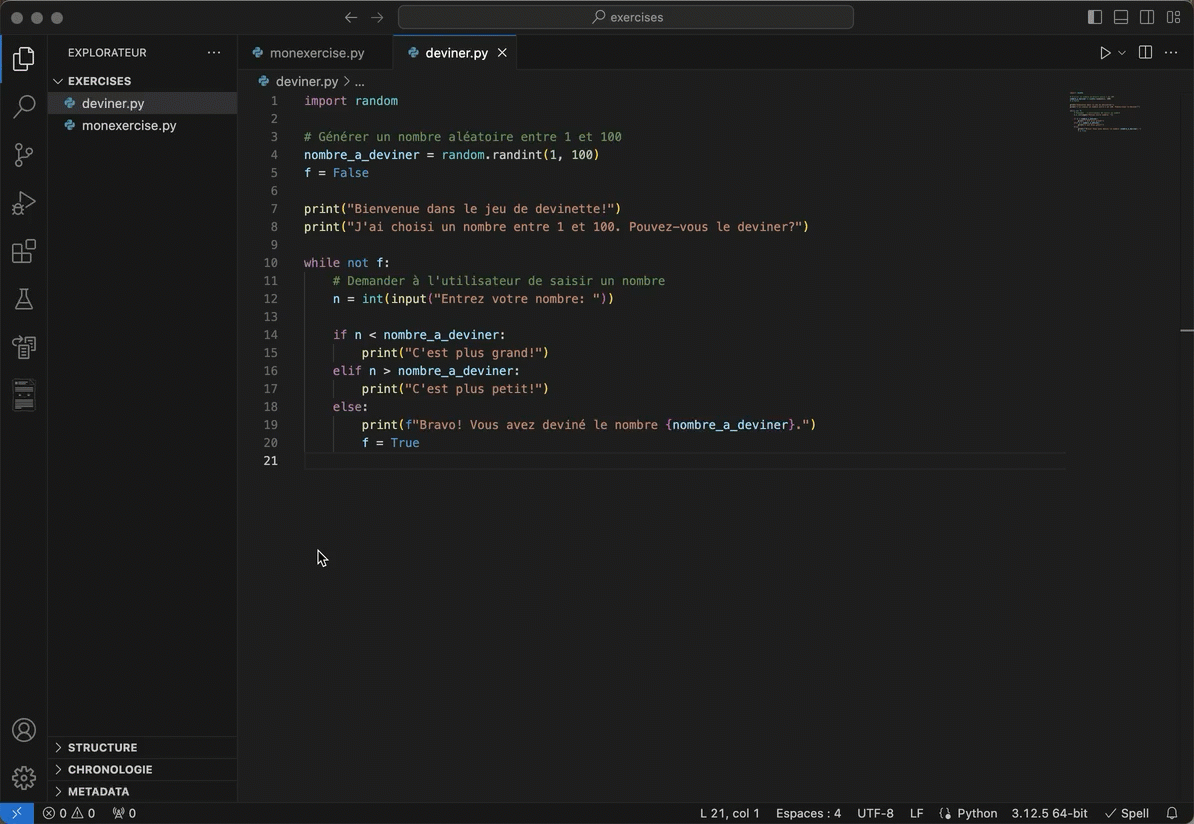Image resolution: width=1194 pixels, height=824 pixels.
Task: Customize layout icon in title bar
Action: coord(1173,18)
